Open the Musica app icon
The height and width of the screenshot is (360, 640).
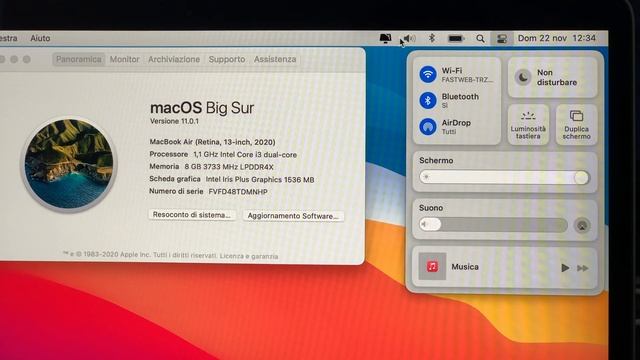[x=432, y=267]
